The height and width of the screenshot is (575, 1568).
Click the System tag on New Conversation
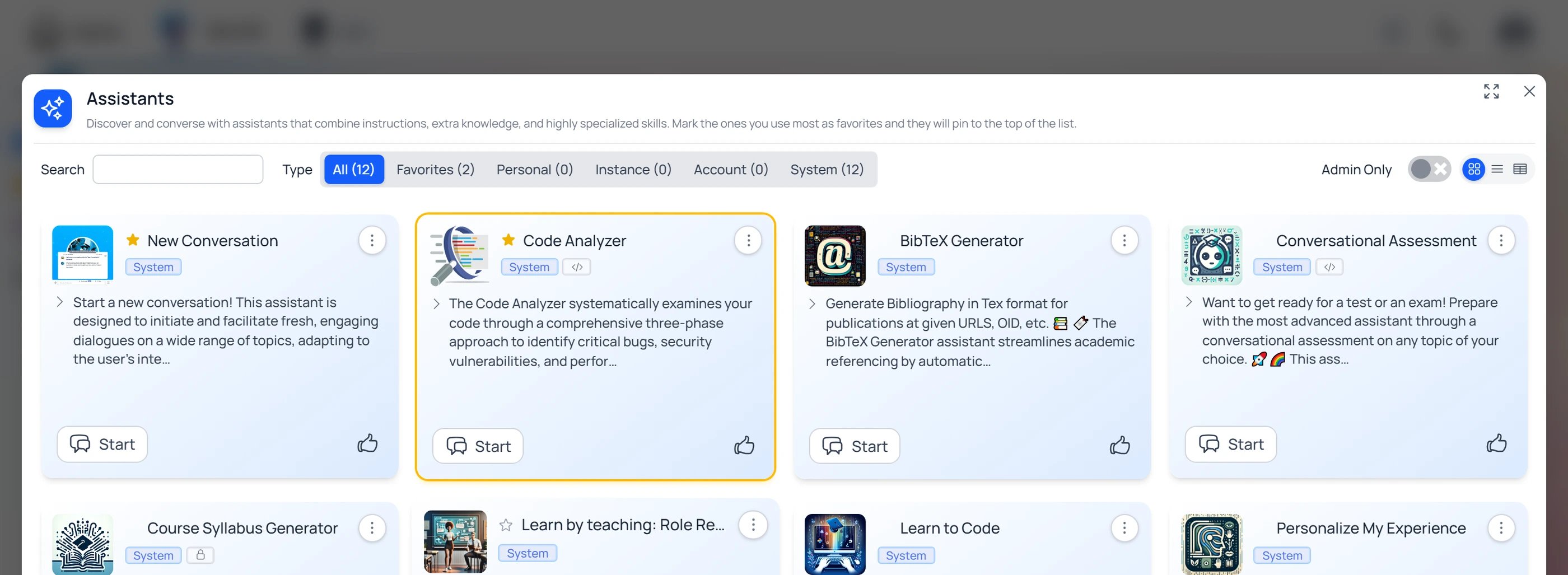(x=153, y=267)
